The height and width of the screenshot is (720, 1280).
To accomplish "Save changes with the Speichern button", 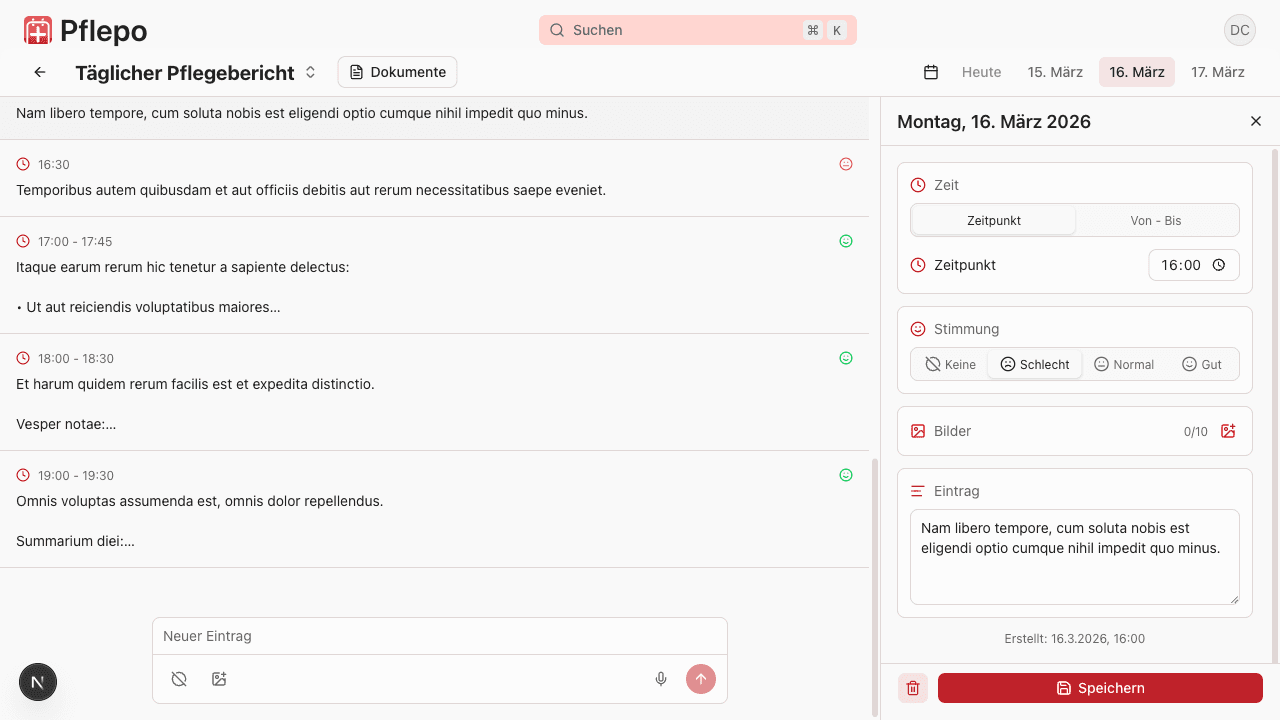I will coord(1100,688).
